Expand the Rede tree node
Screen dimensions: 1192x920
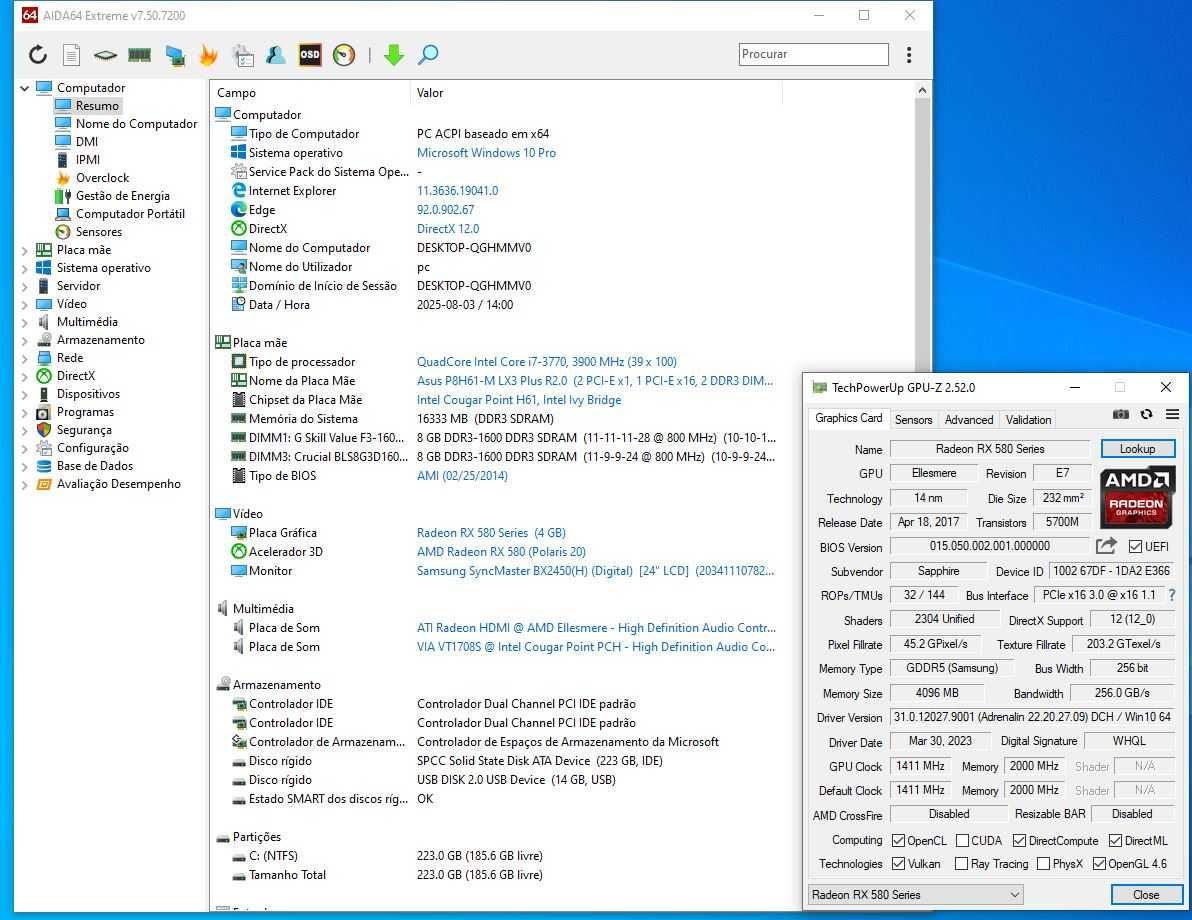tap(24, 358)
